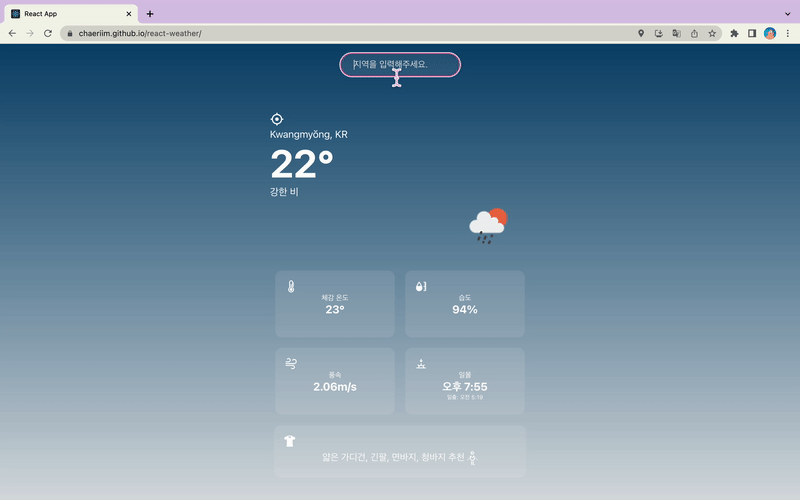Click the location search input field
Viewport: 800px width, 500px height.
point(400,65)
